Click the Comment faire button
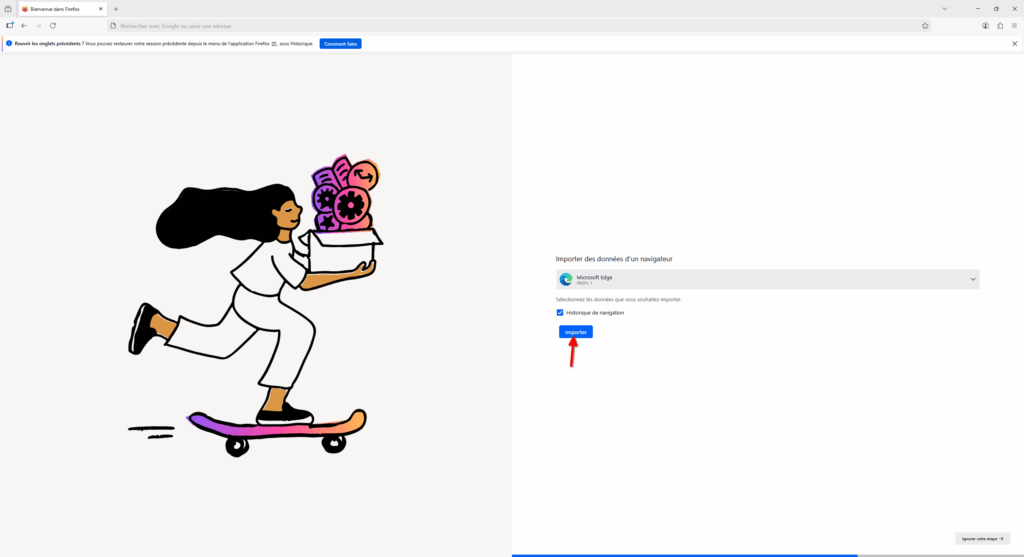This screenshot has height=557, width=1024. click(x=340, y=44)
